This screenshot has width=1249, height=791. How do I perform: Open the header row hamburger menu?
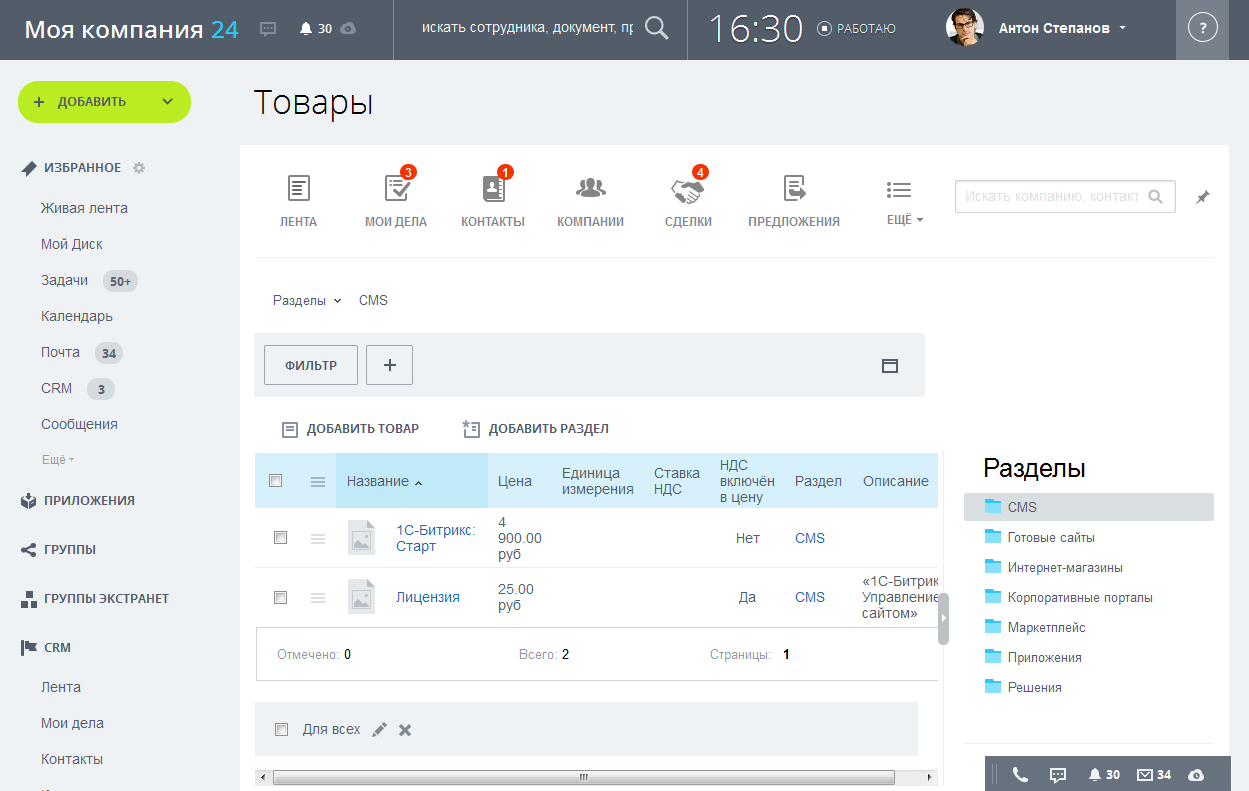[318, 482]
